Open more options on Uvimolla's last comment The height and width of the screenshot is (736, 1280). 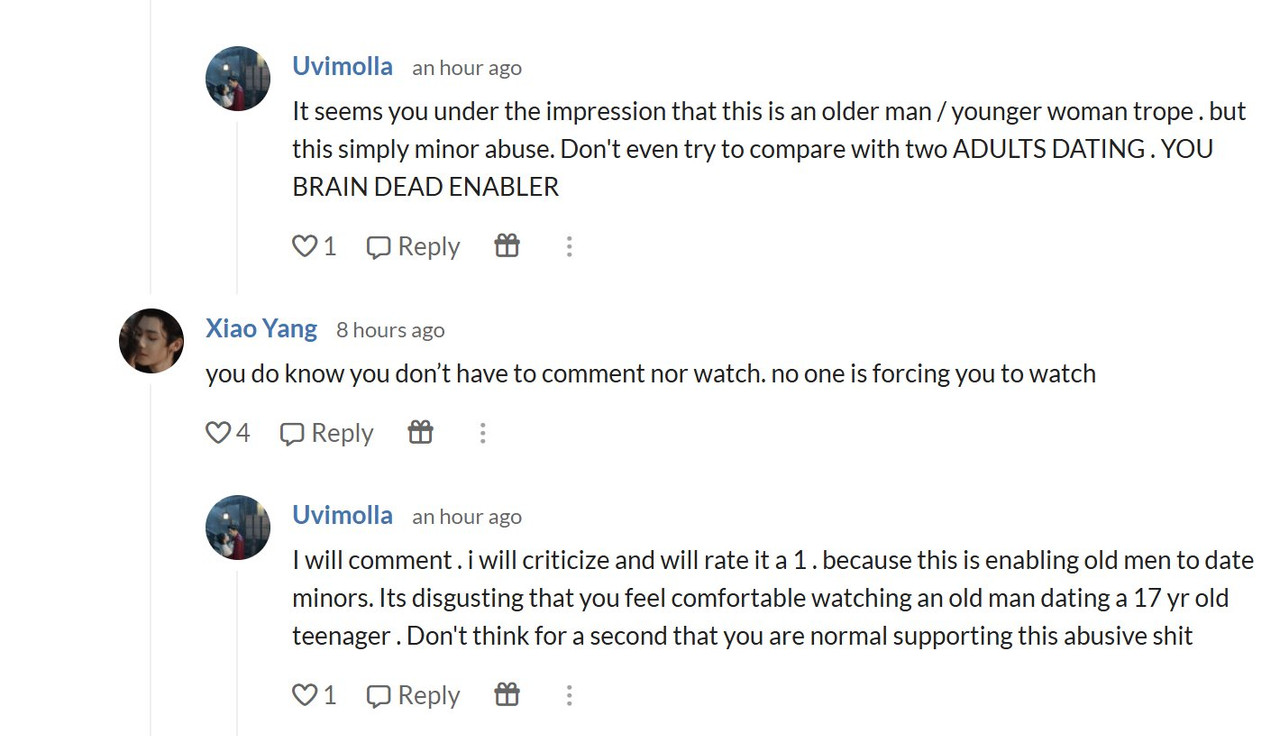(569, 695)
